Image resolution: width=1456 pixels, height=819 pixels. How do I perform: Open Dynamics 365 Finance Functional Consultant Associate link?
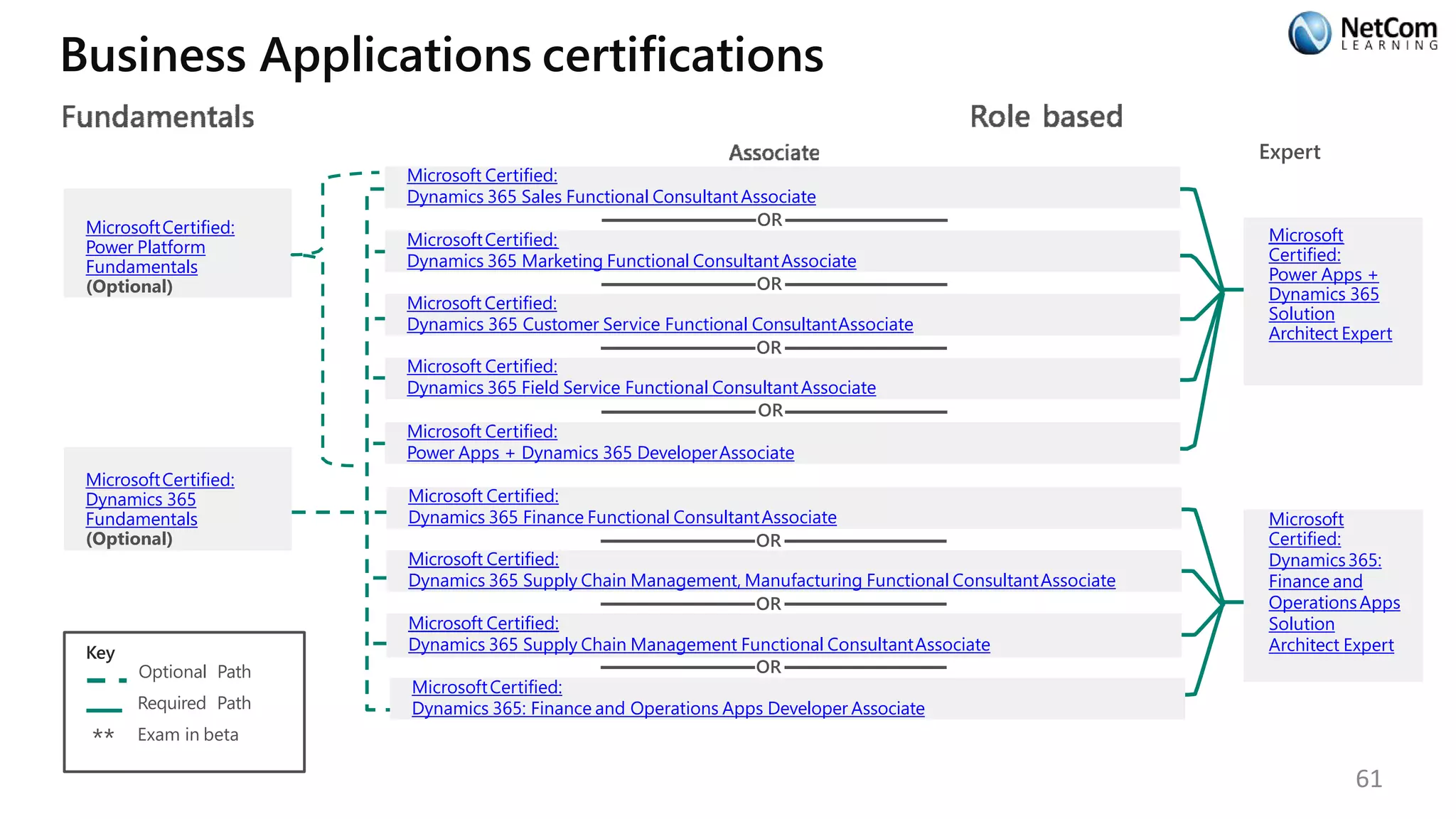click(x=622, y=507)
